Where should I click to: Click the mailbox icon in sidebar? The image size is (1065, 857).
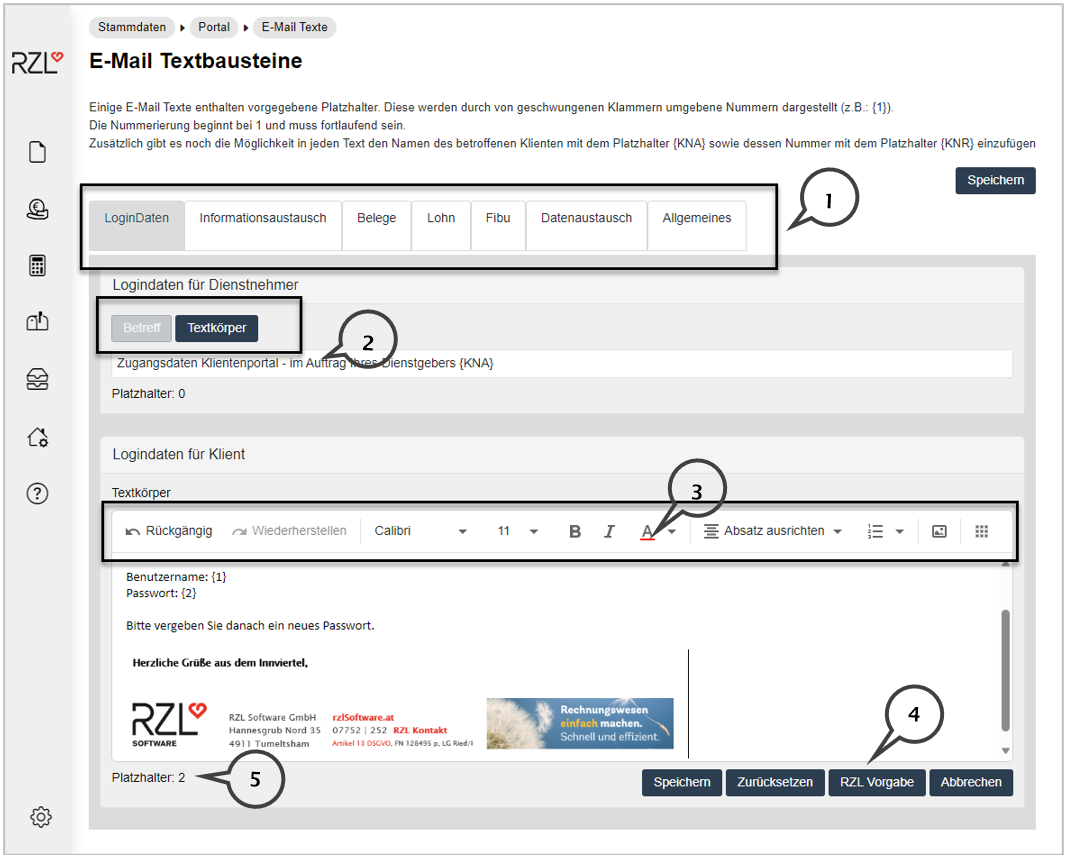point(37,321)
